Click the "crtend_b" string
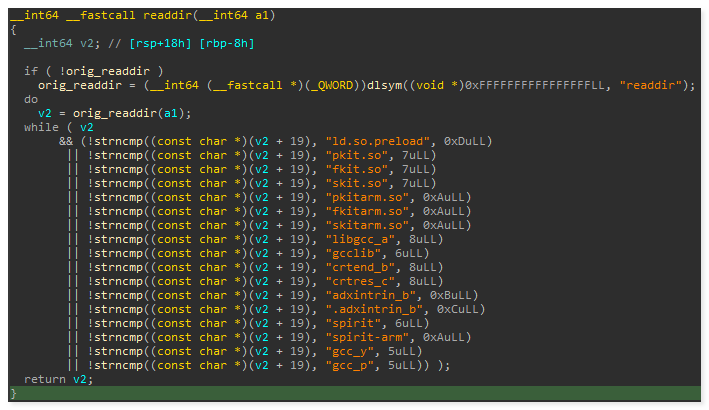Screen dimensions: 709x410 coord(355,267)
